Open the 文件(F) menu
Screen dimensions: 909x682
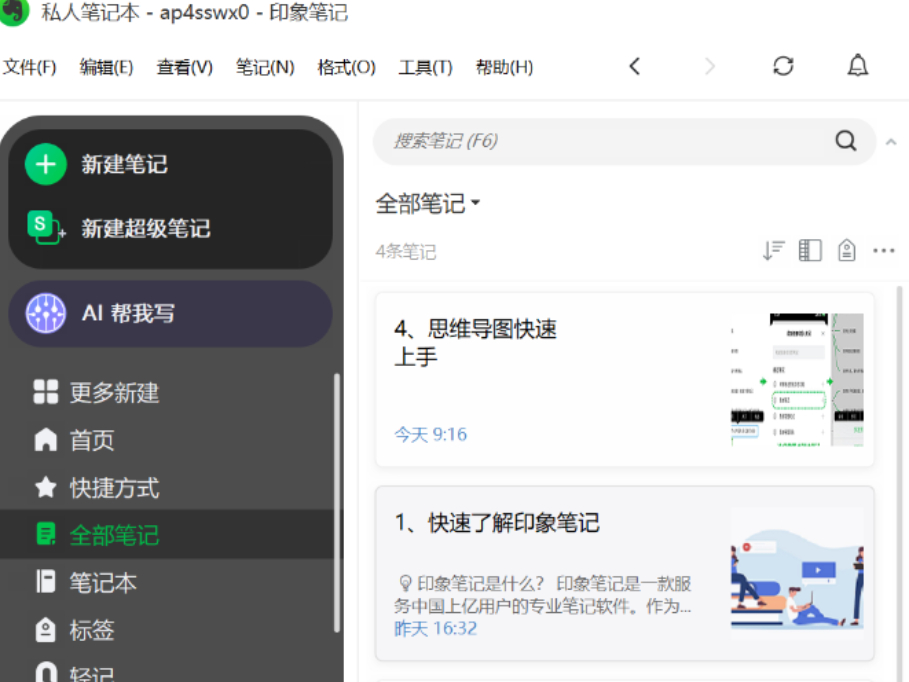pos(30,67)
